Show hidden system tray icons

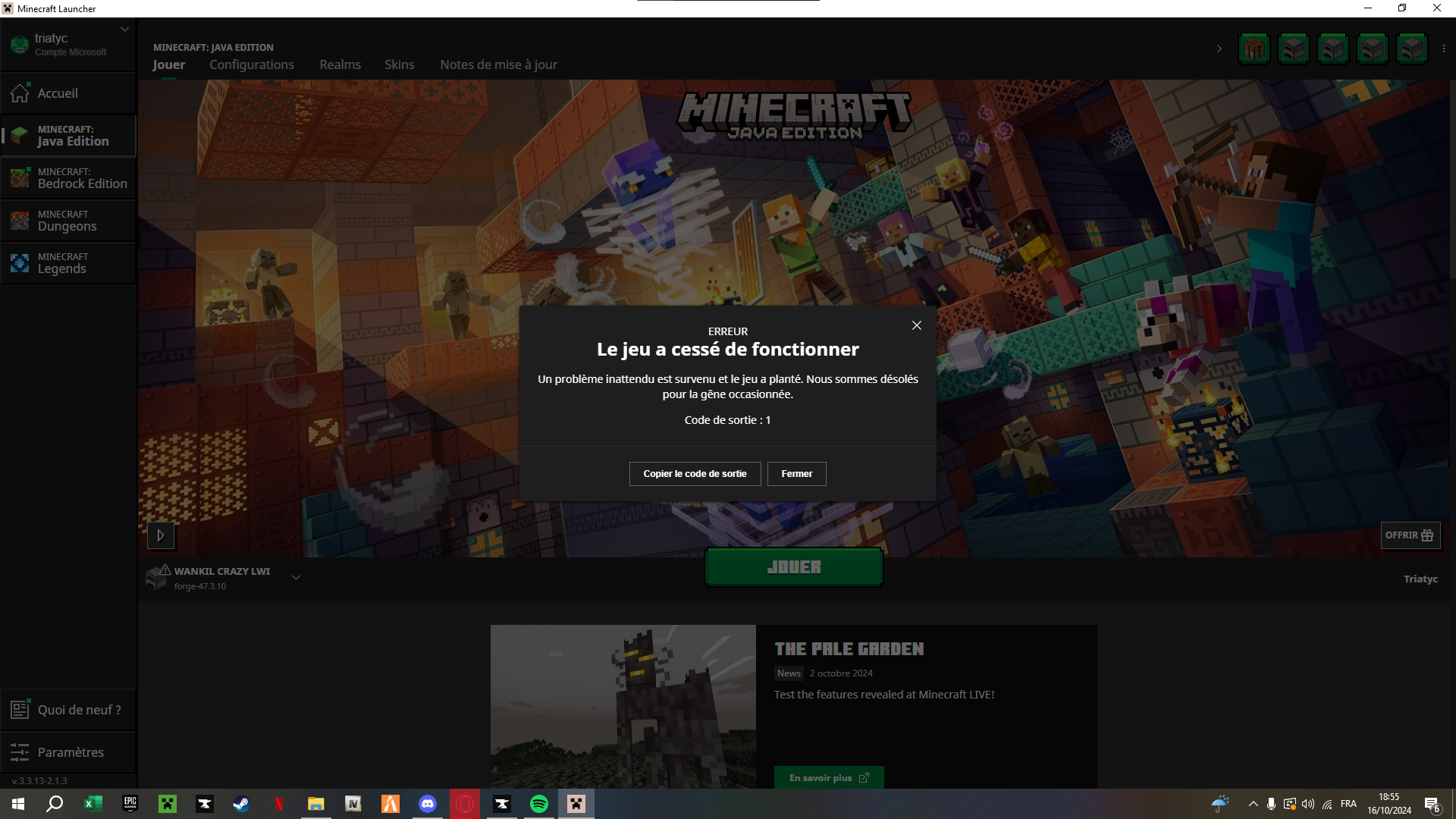point(1253,804)
